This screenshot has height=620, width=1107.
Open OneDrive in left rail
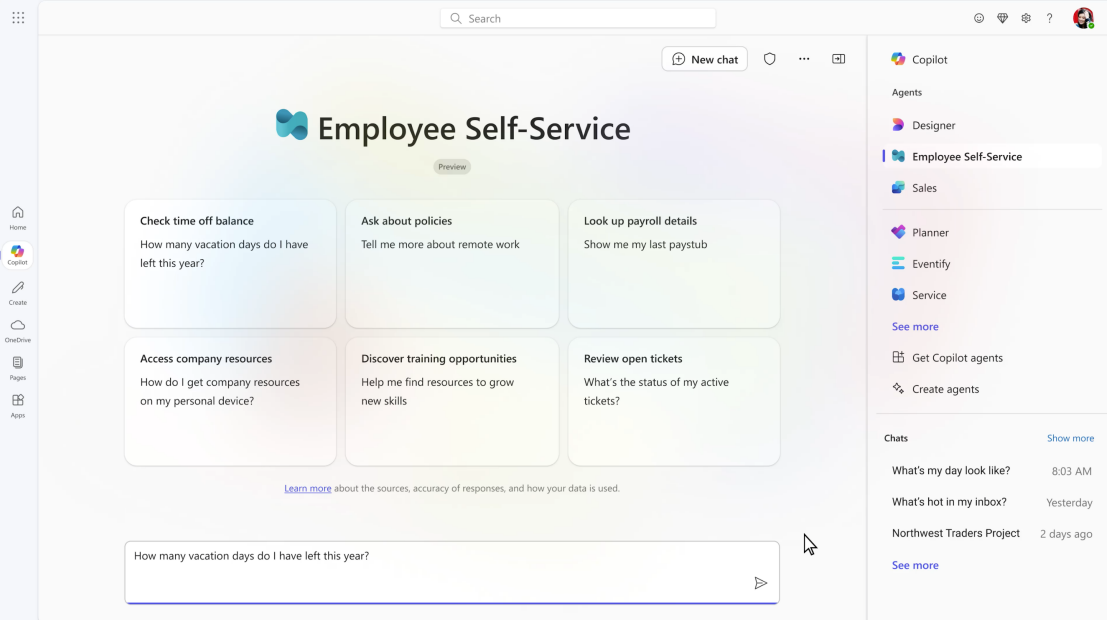(x=18, y=330)
